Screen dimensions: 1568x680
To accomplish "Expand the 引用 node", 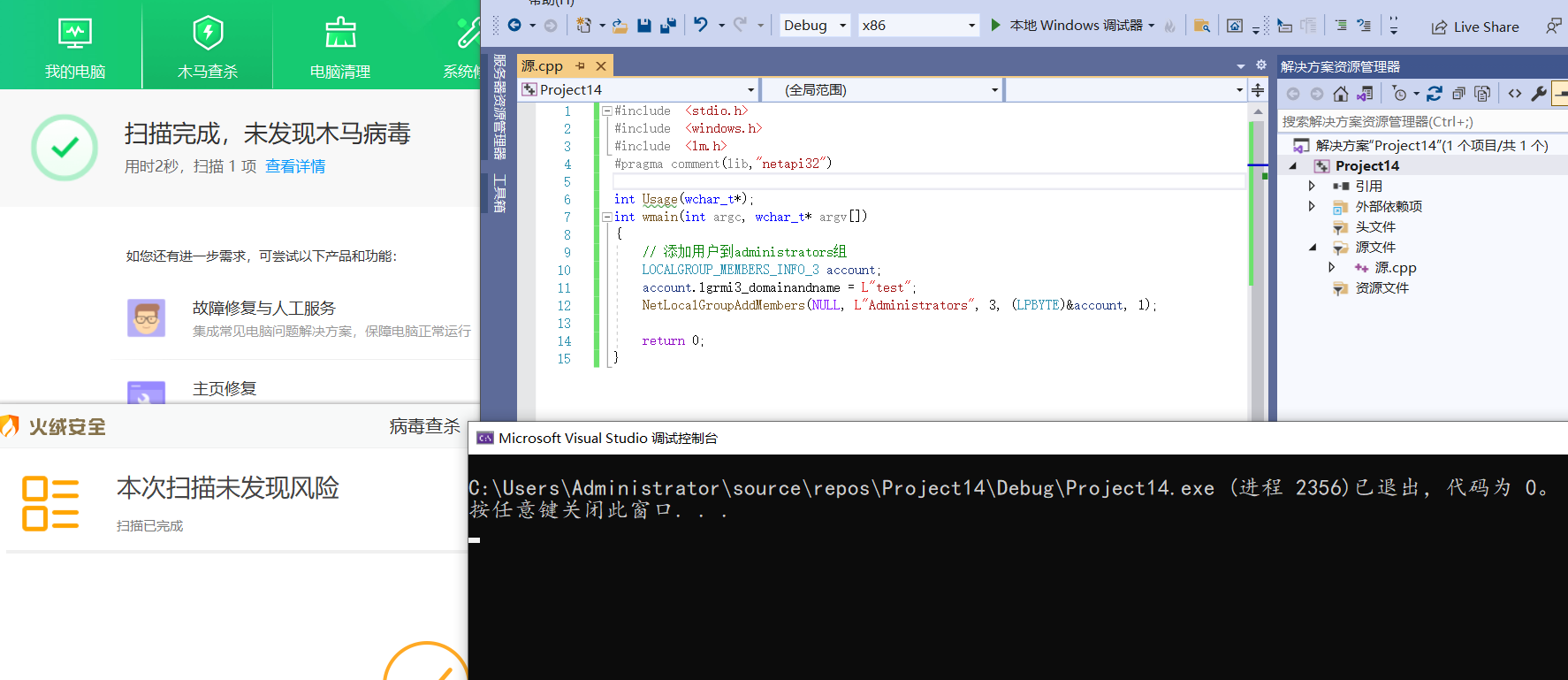I will pyautogui.click(x=1312, y=186).
